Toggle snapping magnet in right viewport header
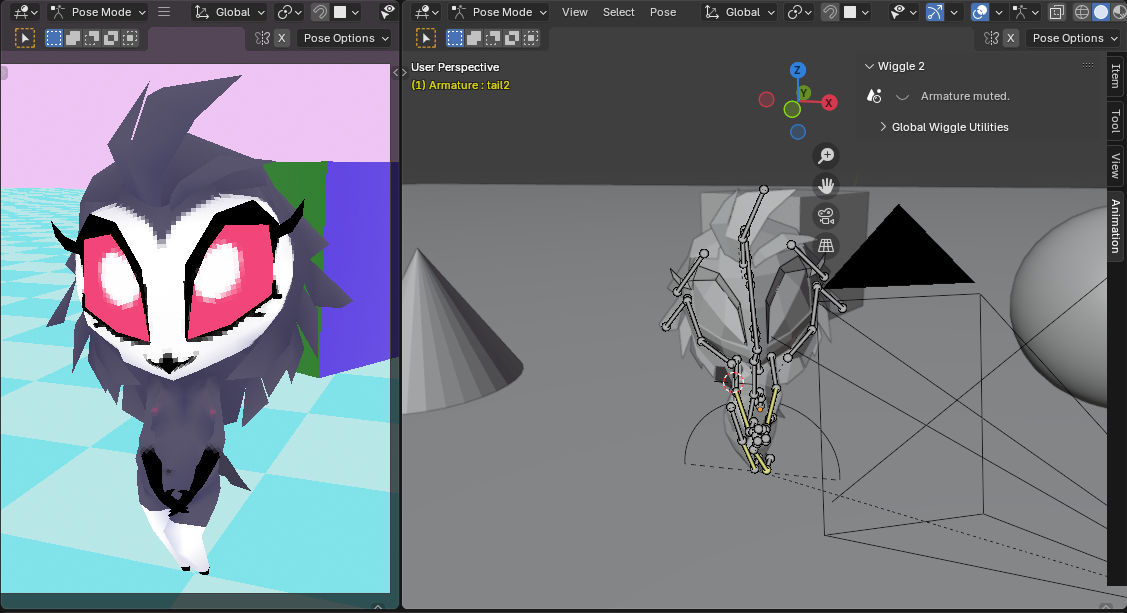Image resolution: width=1127 pixels, height=613 pixels. (x=829, y=12)
